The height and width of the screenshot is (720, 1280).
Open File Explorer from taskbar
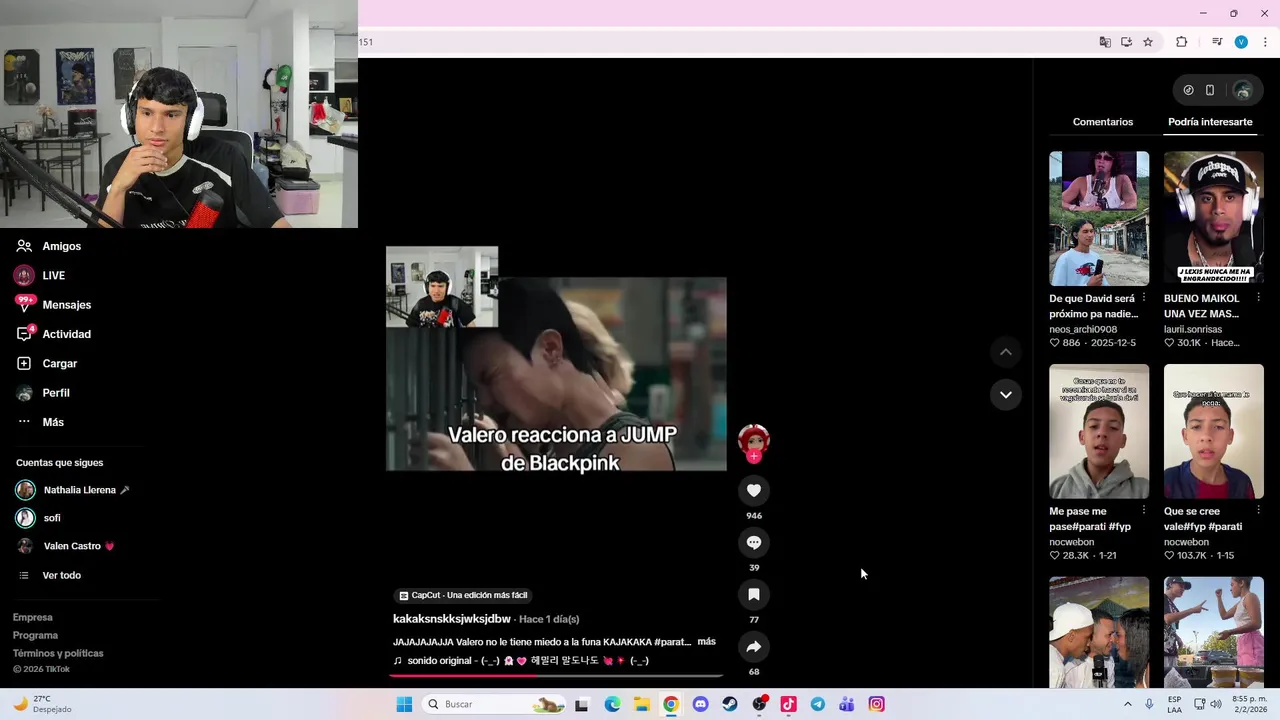[x=641, y=704]
